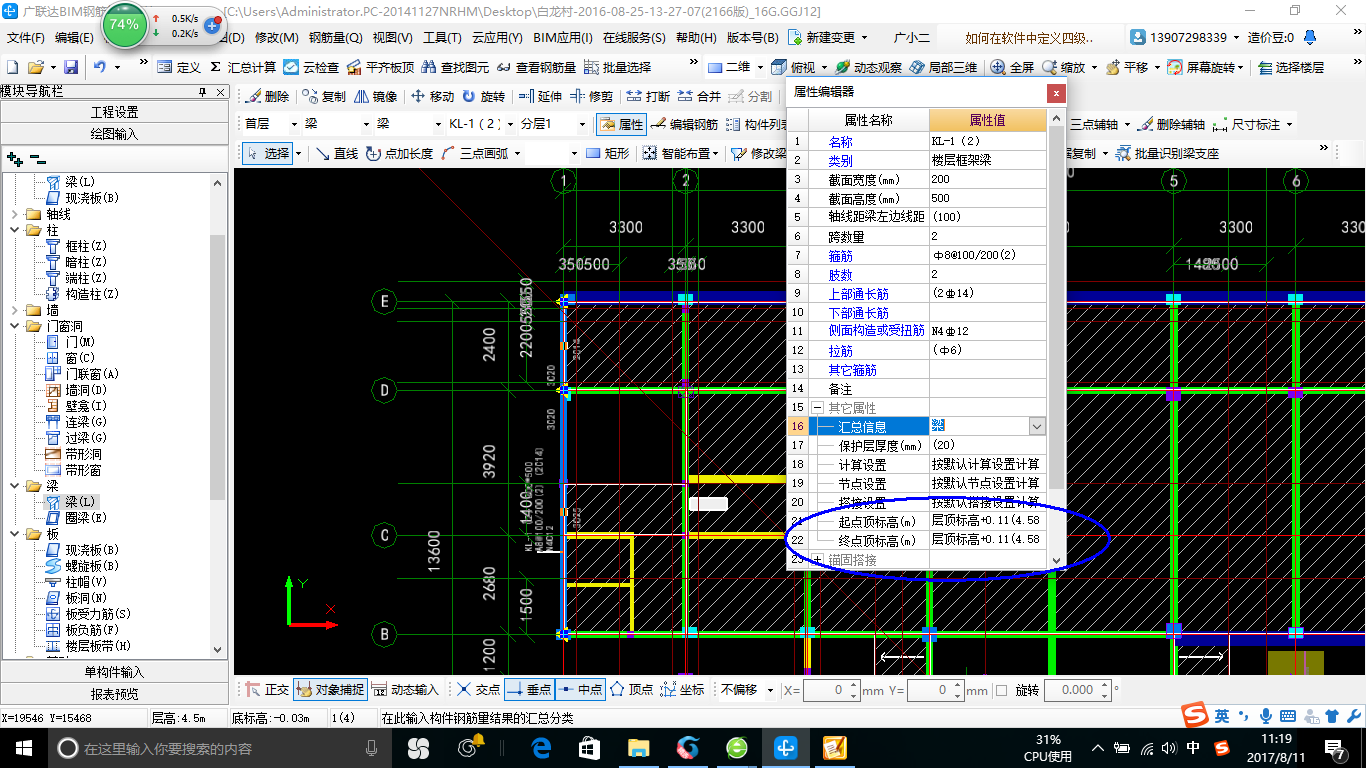Expand the 轴线 tree folder

(13, 214)
